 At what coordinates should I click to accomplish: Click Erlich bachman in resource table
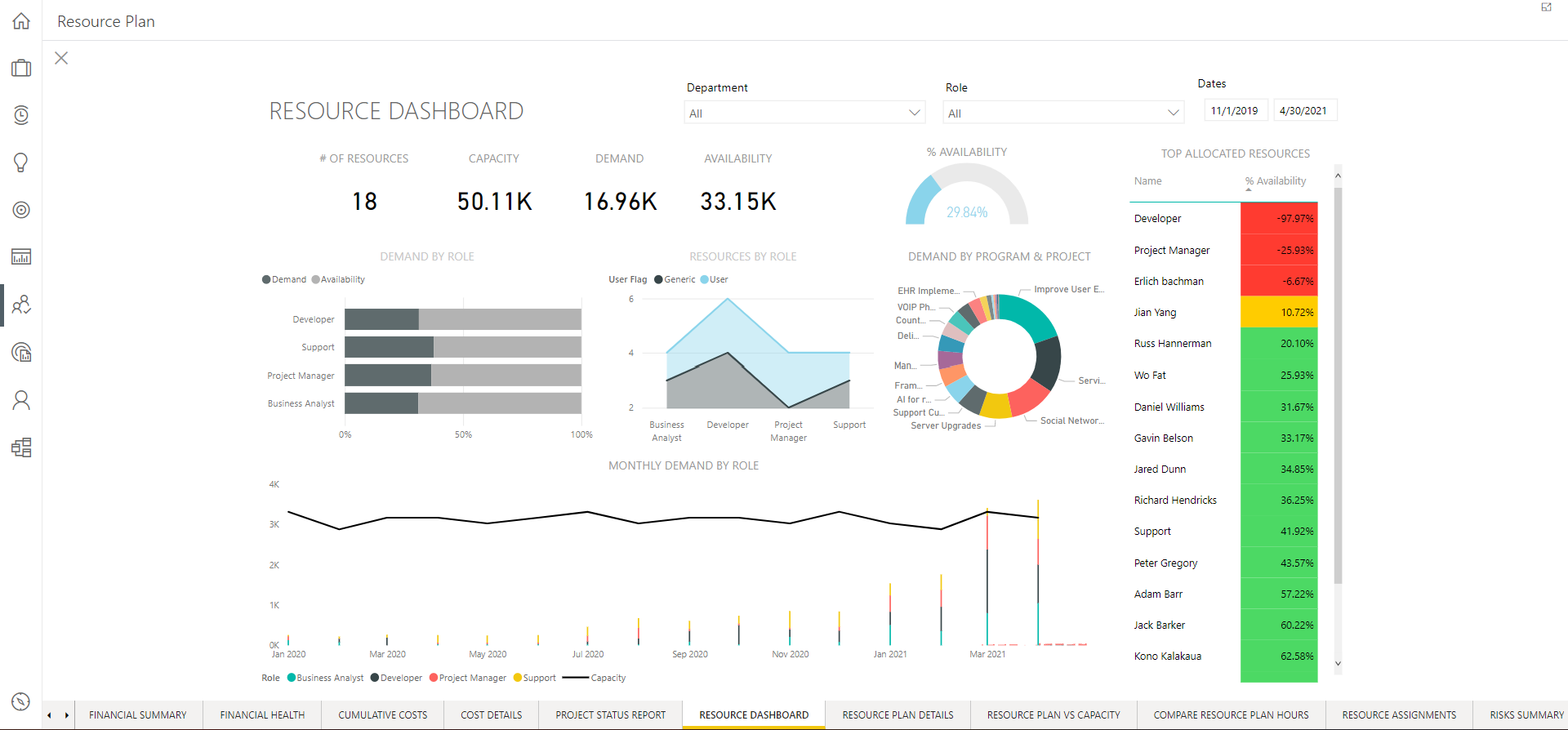pyautogui.click(x=1169, y=281)
